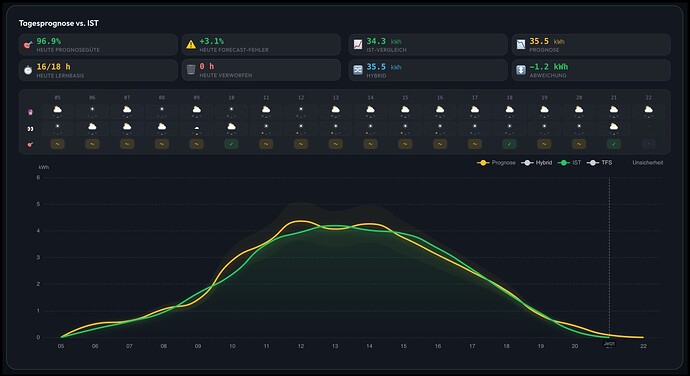Select the observed cloud icon for hour 07

tap(127, 127)
